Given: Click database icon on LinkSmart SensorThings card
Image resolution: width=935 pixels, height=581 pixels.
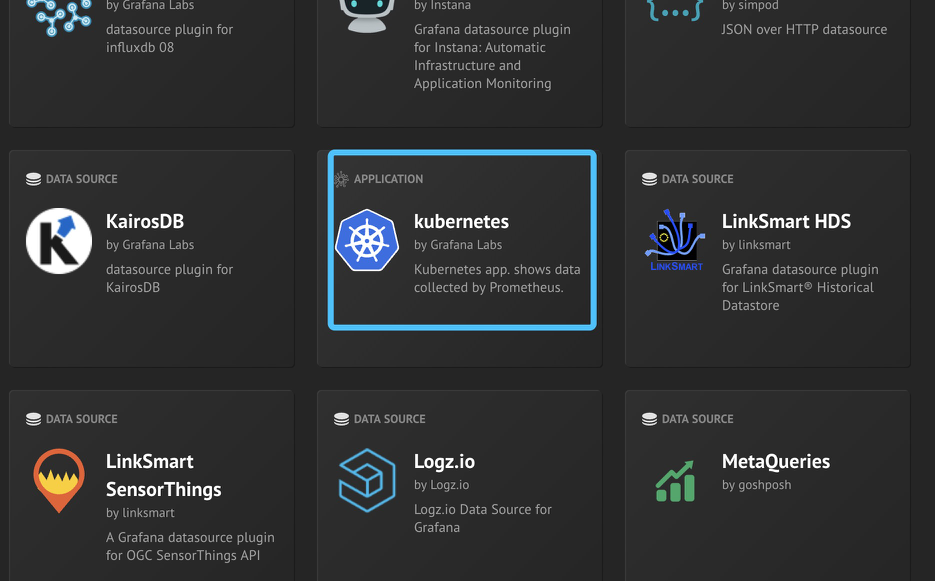Looking at the screenshot, I should tap(33, 419).
